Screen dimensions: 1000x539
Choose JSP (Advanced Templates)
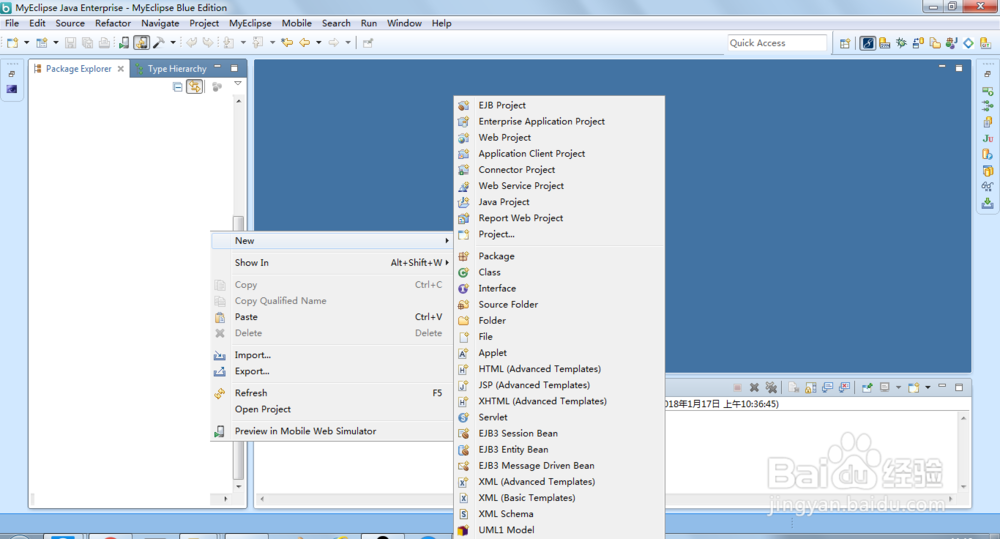point(559,385)
